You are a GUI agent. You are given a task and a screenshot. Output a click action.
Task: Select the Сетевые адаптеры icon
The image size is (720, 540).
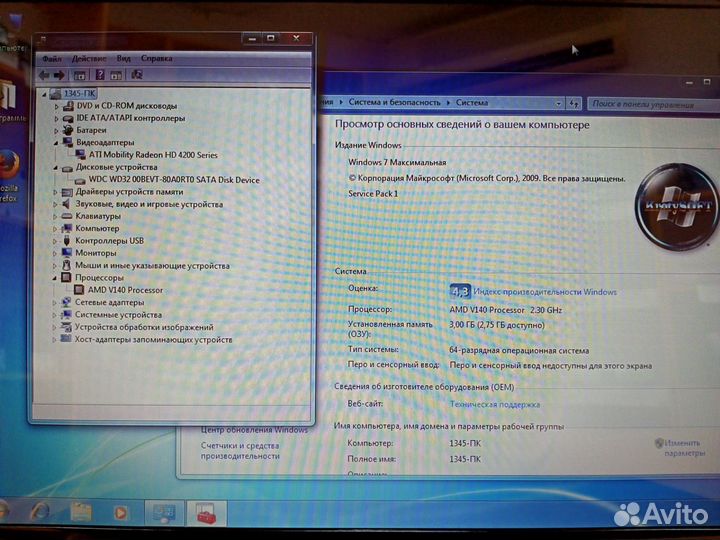(66, 302)
